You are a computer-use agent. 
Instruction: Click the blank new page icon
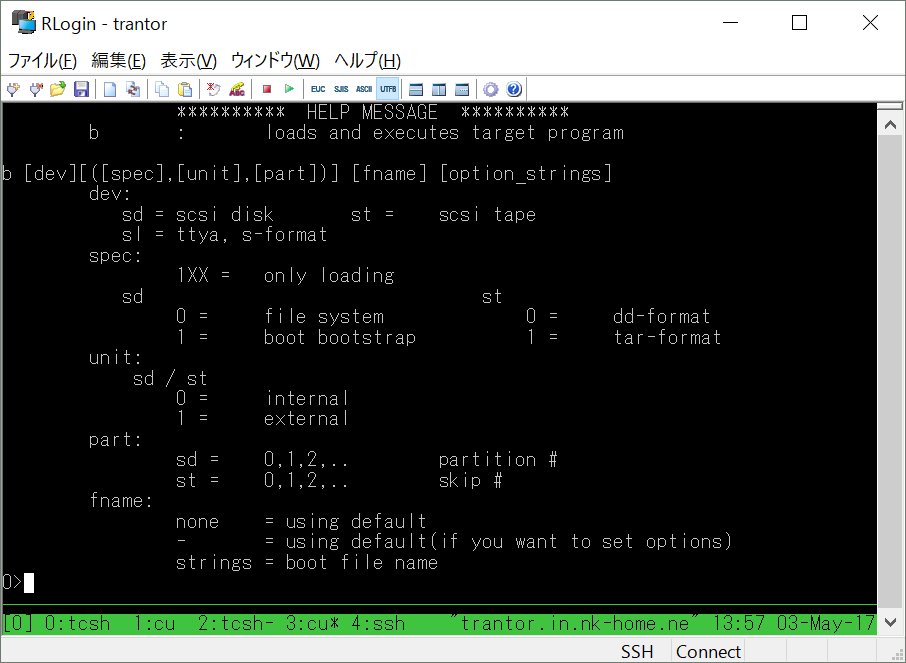[110, 89]
